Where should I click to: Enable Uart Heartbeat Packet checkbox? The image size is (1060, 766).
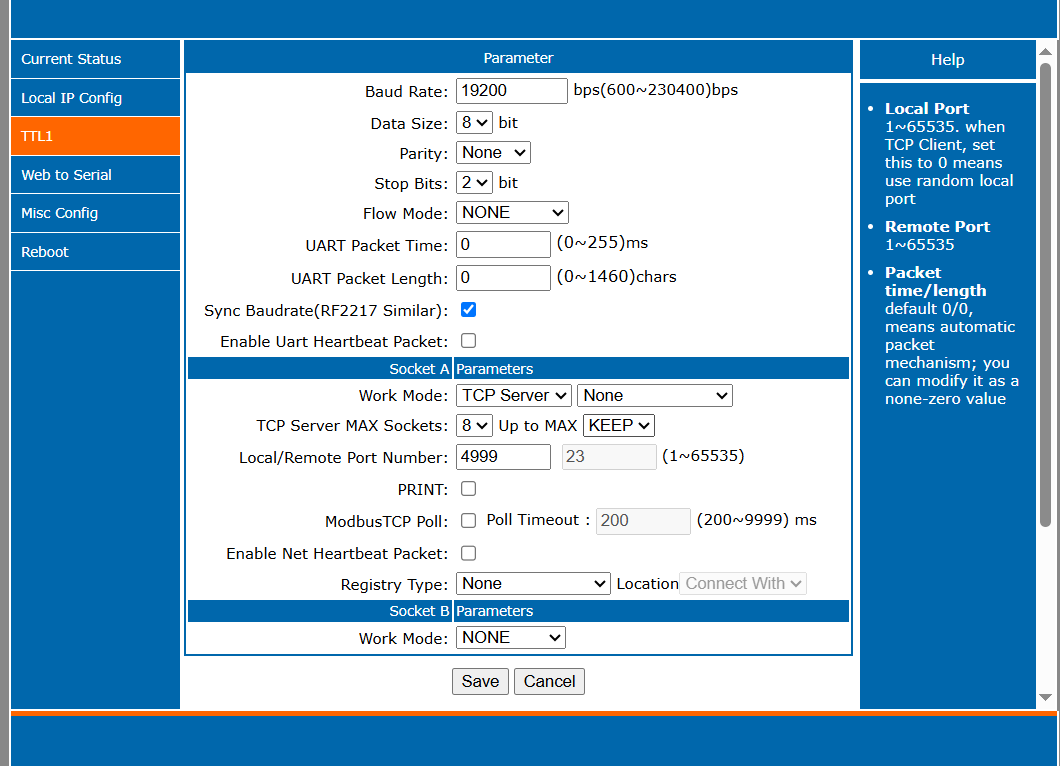coord(468,341)
